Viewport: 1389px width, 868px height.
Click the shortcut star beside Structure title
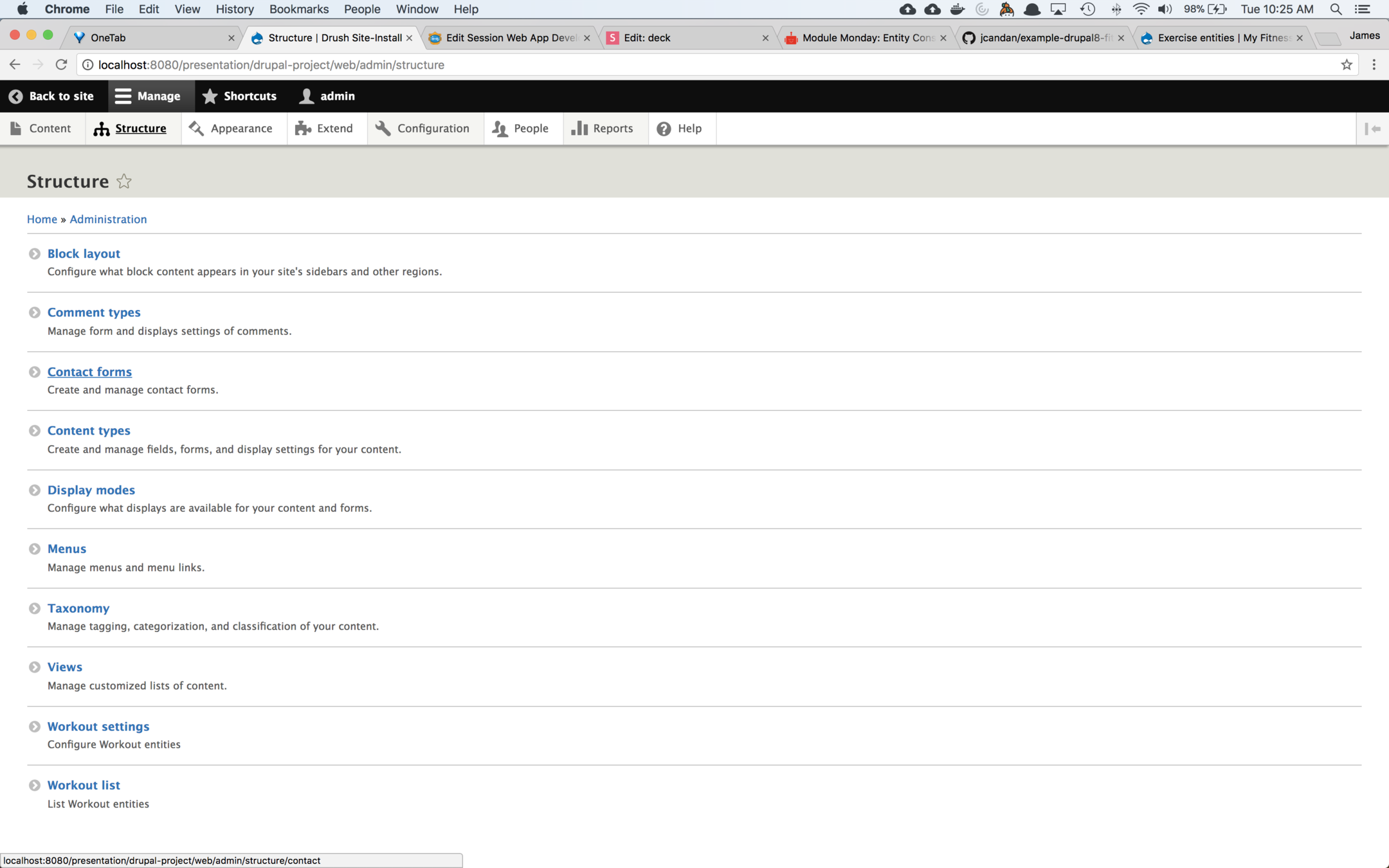pyautogui.click(x=124, y=181)
